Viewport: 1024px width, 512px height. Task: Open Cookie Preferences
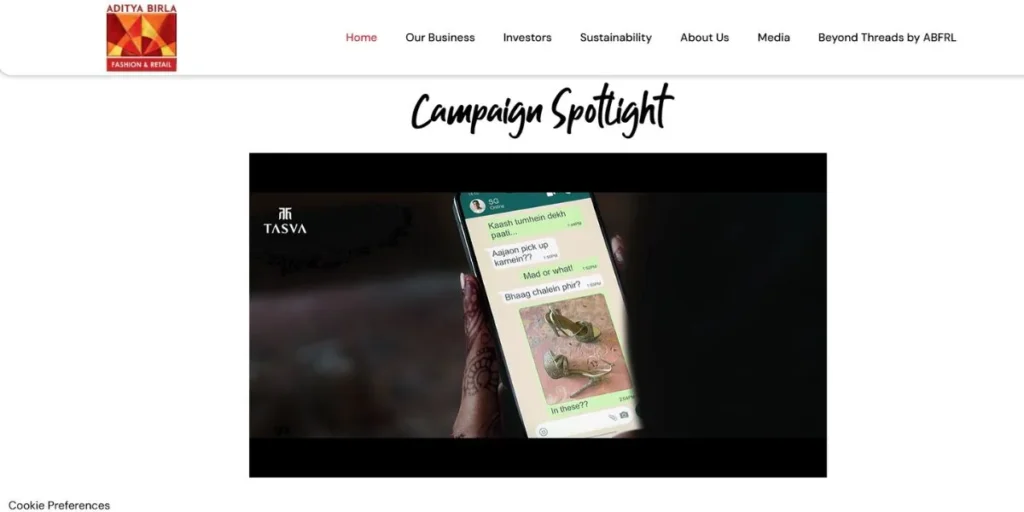[x=59, y=505]
